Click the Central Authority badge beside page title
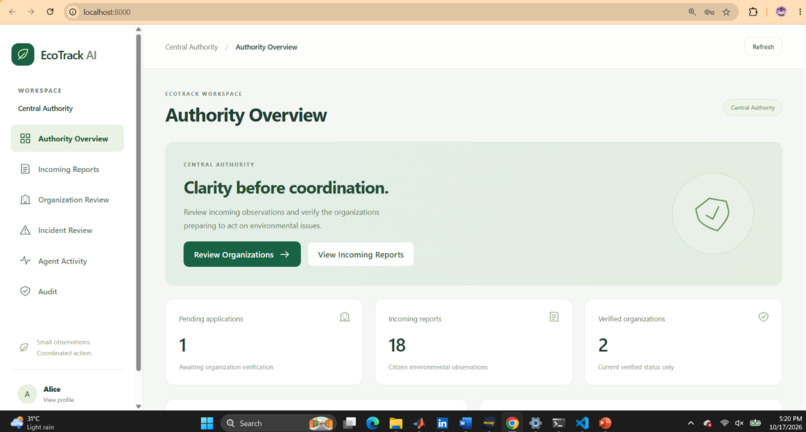Screen dimensions: 806x432 (753, 107)
